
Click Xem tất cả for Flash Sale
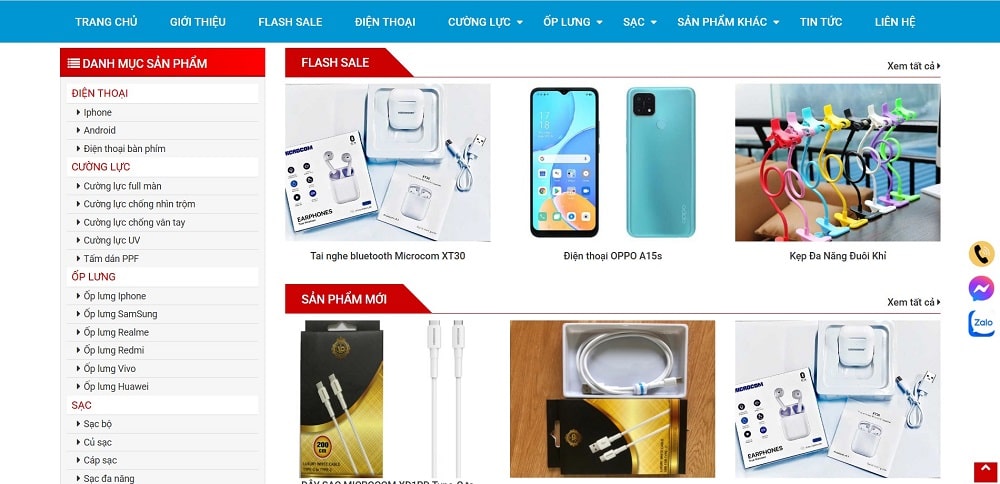914,66
